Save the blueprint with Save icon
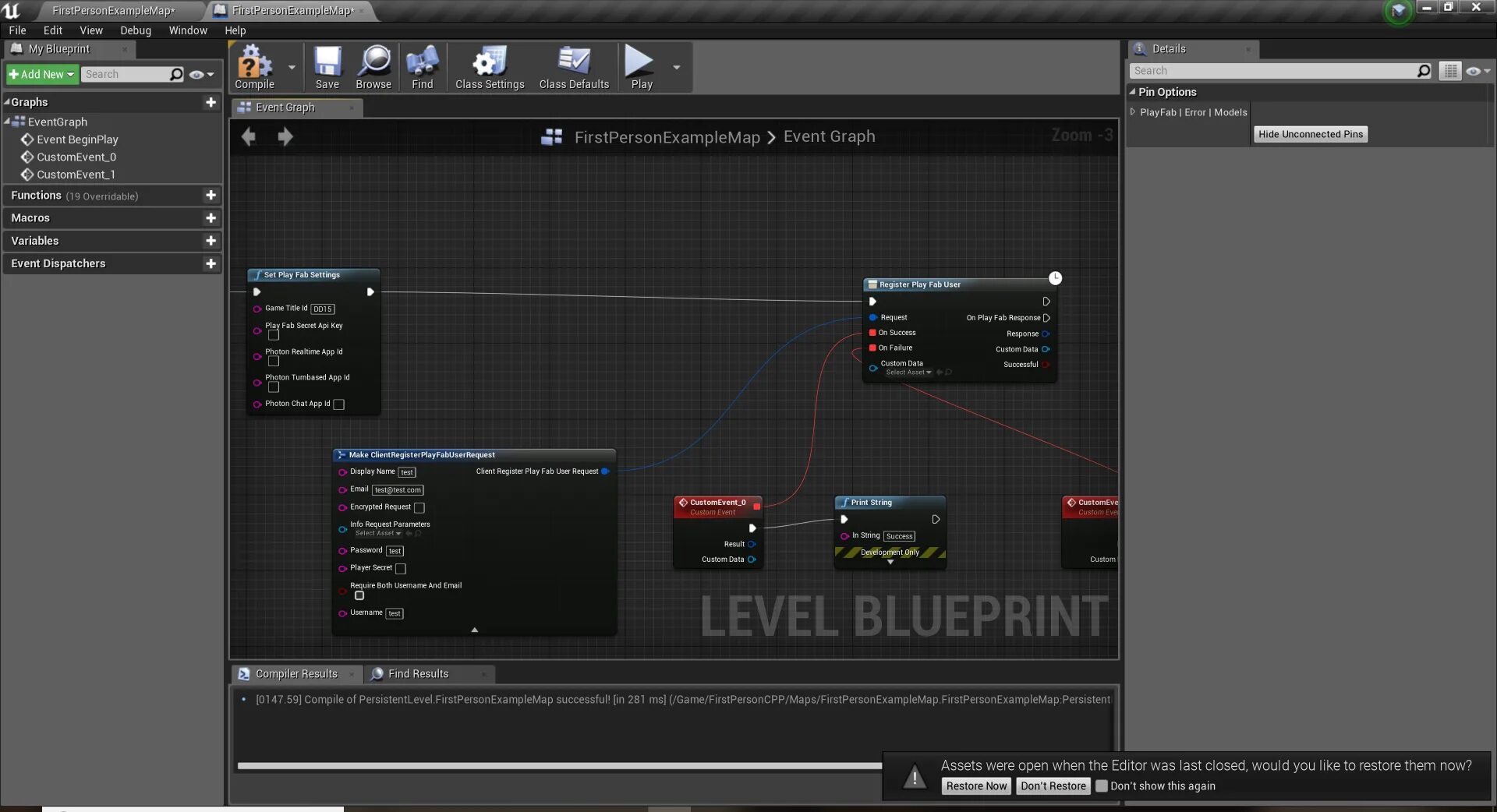Viewport: 1497px width, 812px height. (327, 67)
